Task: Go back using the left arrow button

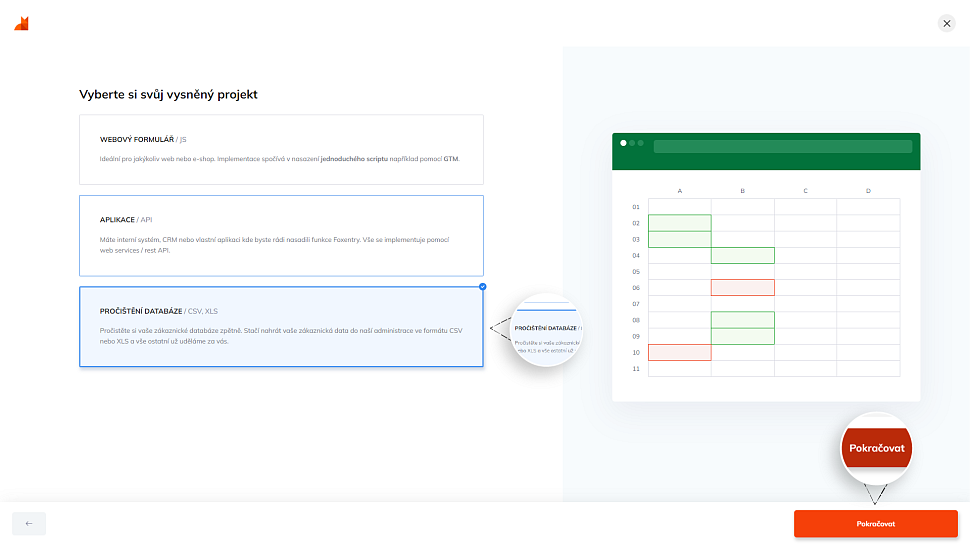Action: coord(29,523)
